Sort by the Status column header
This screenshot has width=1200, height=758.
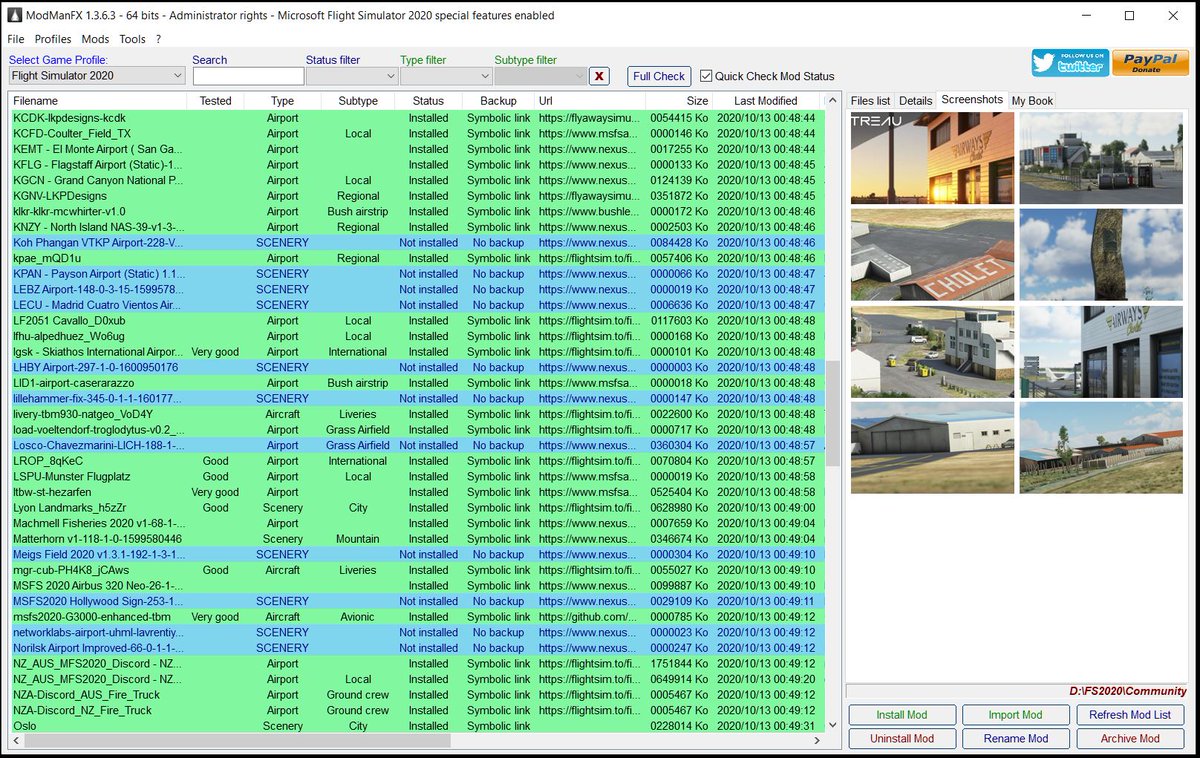(x=428, y=101)
